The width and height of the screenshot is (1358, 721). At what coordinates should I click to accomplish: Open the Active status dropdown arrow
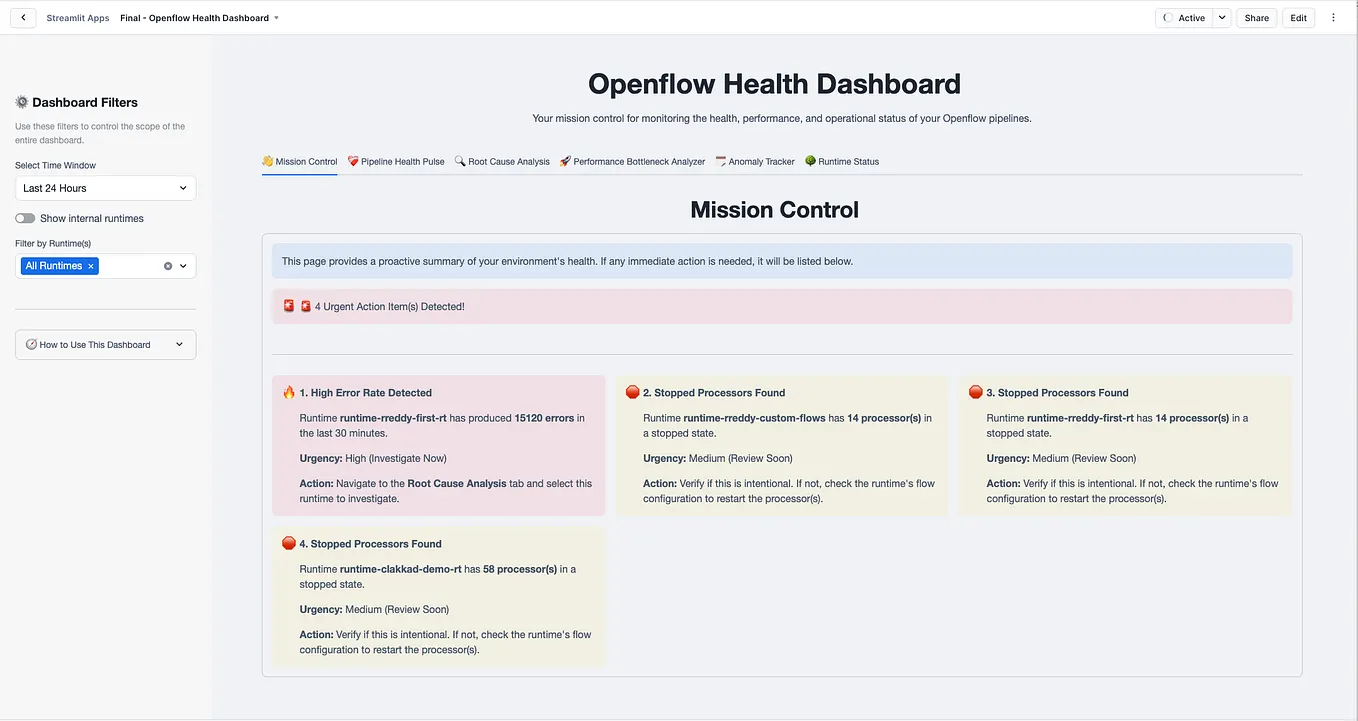click(x=1221, y=17)
